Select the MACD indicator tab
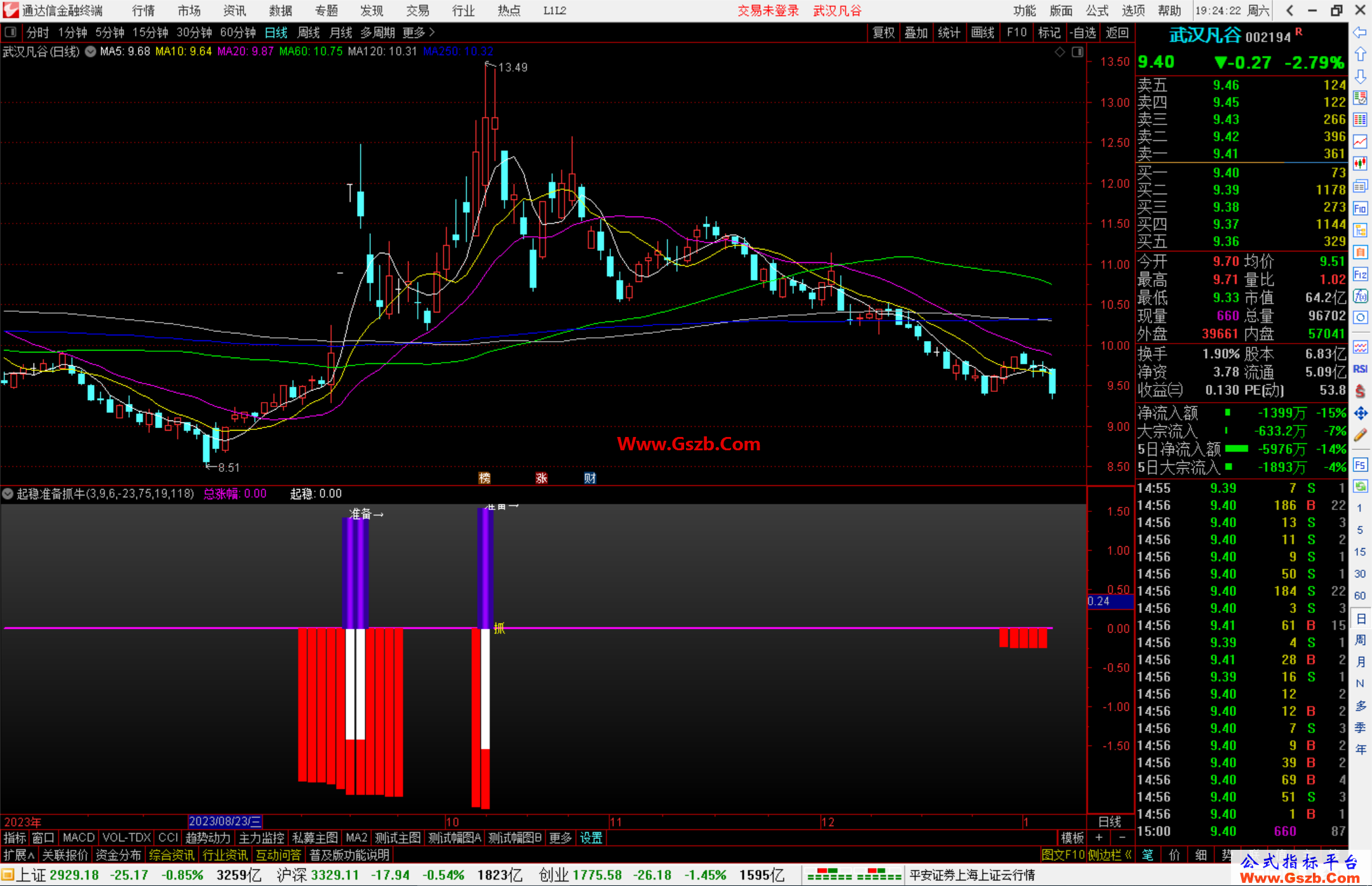 coord(79,838)
